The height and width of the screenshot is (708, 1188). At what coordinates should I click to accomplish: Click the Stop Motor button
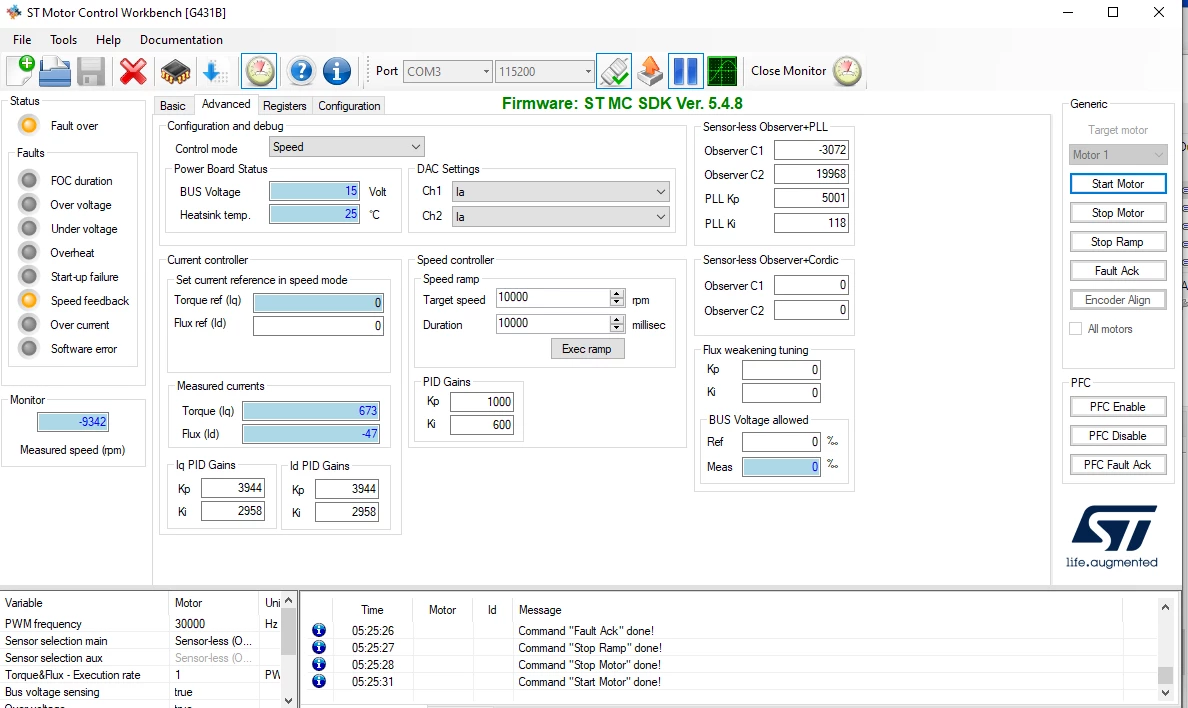coord(1118,213)
